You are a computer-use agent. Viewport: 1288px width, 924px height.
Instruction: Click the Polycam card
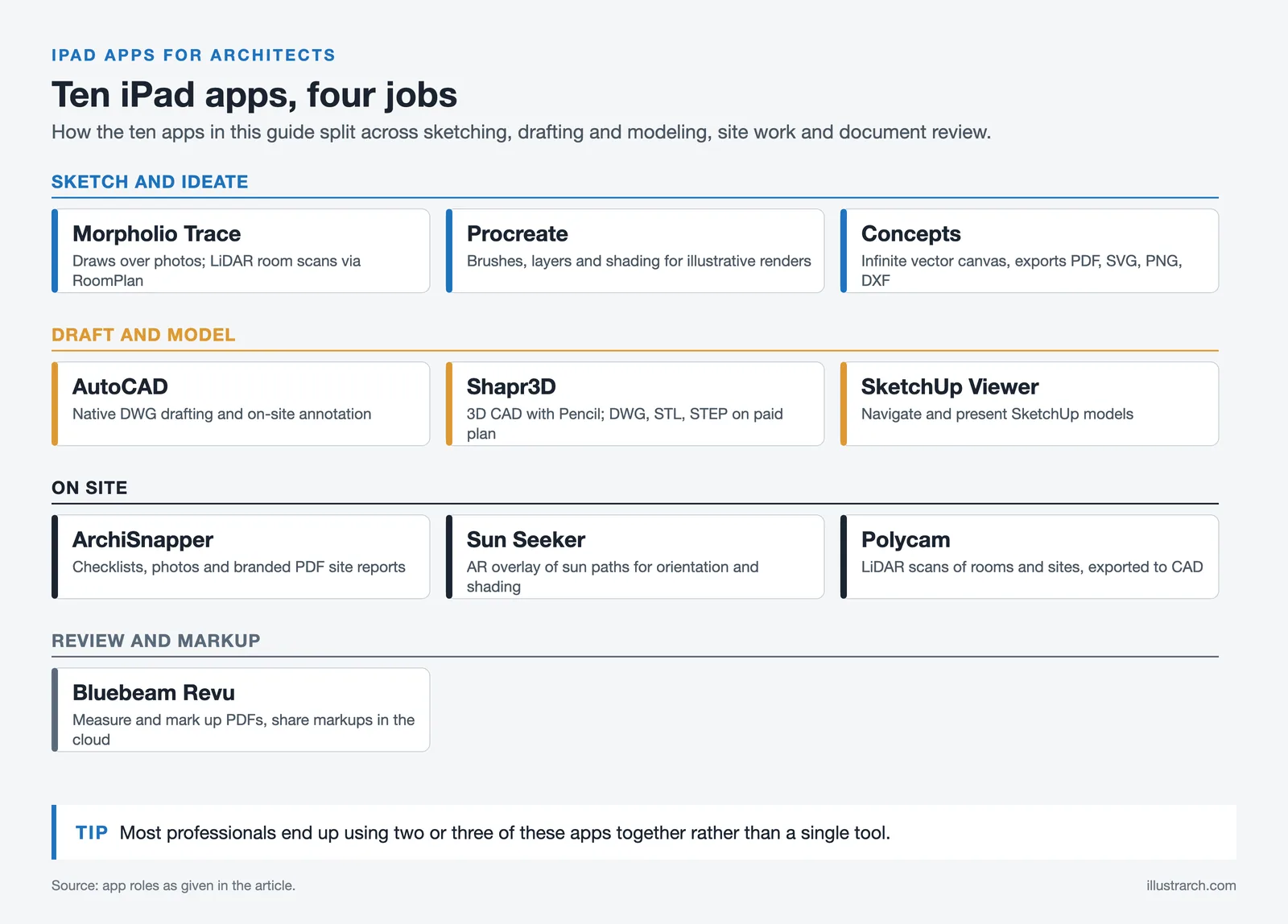[1030, 557]
